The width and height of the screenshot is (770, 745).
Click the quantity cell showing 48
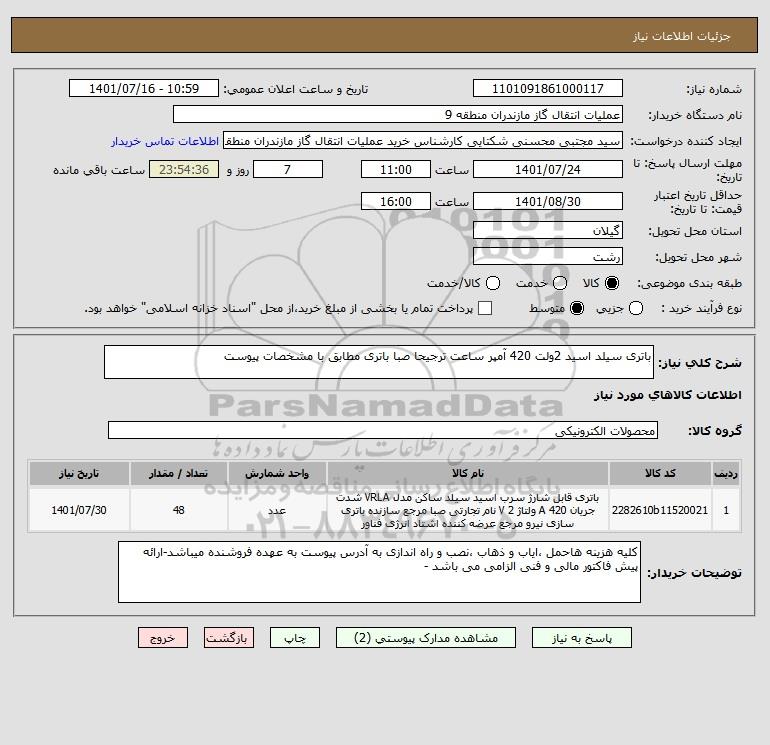[178, 510]
